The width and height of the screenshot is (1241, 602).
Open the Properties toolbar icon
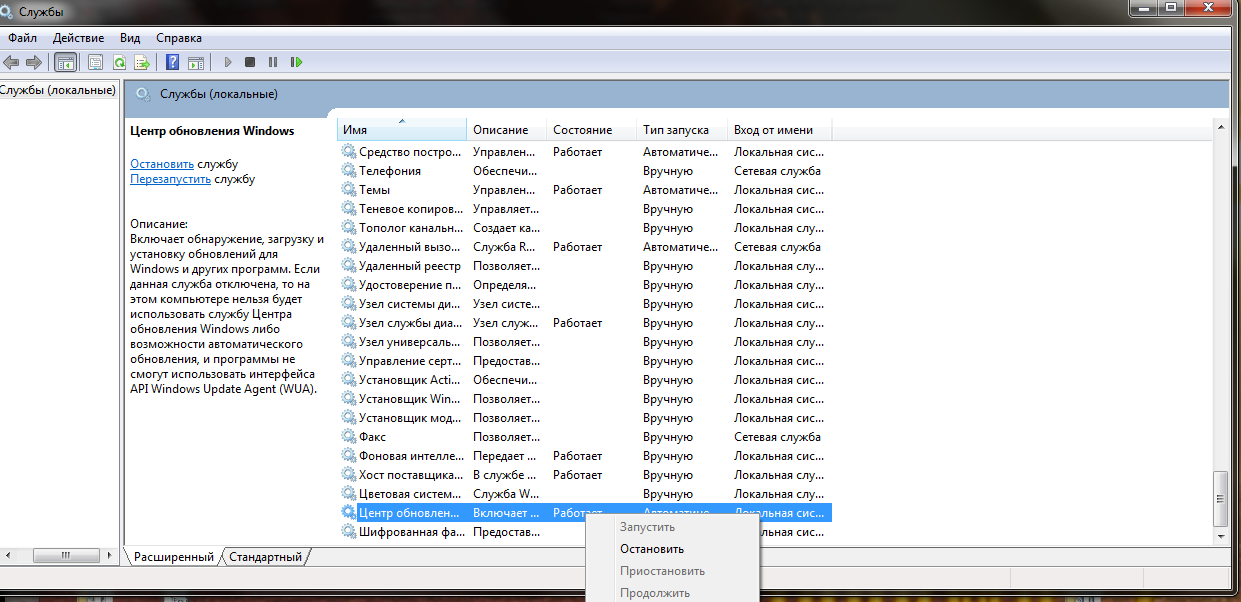96,62
